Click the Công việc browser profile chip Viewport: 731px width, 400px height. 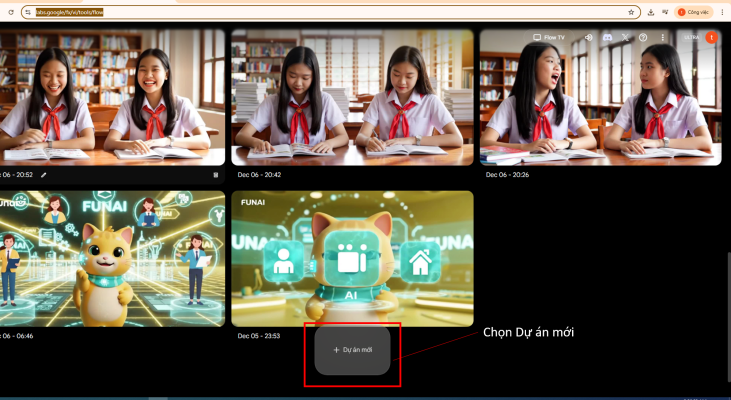click(x=694, y=12)
